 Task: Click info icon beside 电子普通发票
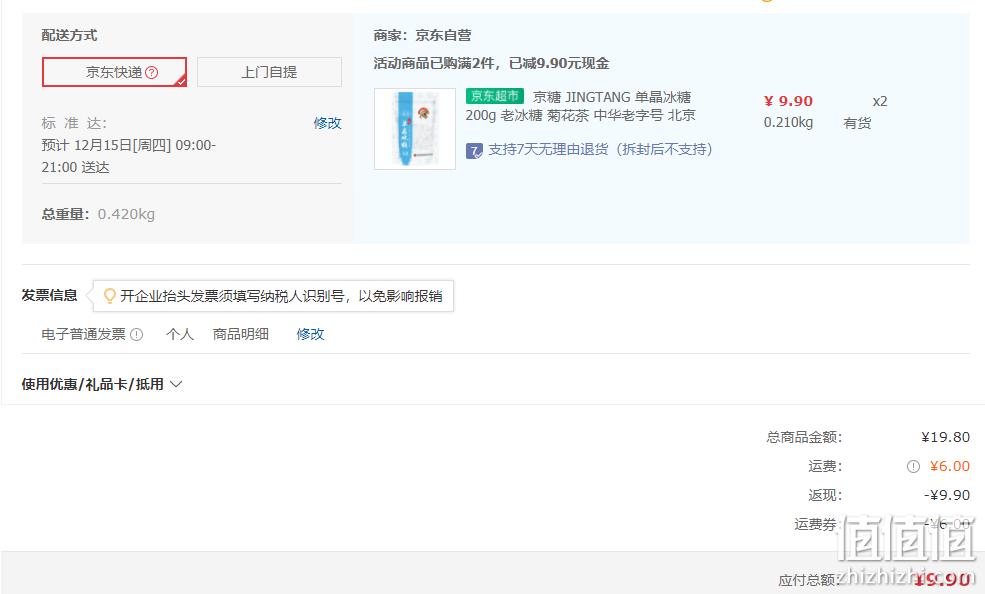136,335
